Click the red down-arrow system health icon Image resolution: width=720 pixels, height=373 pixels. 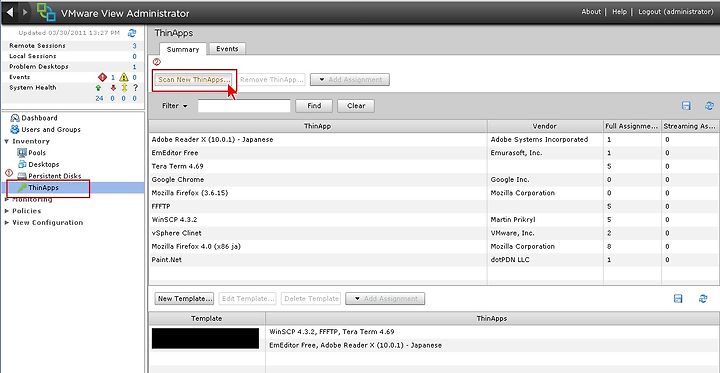112,88
